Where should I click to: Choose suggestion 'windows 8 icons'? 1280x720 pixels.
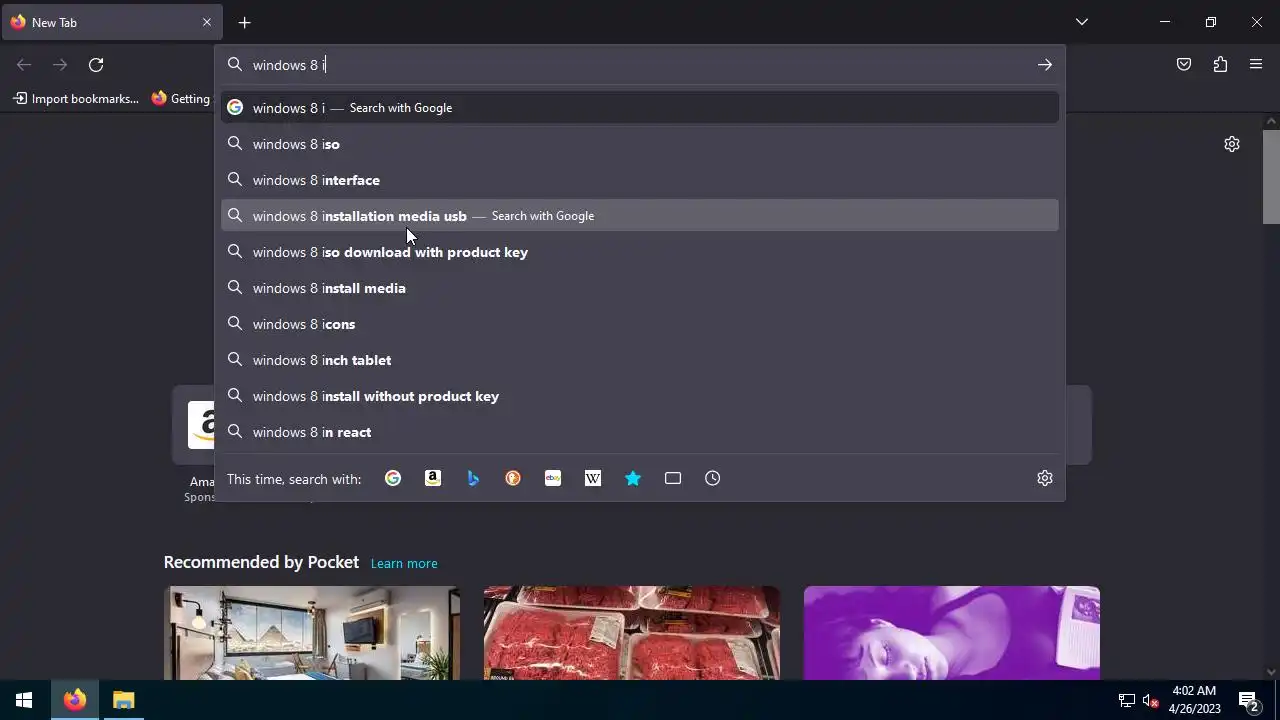pyautogui.click(x=640, y=324)
